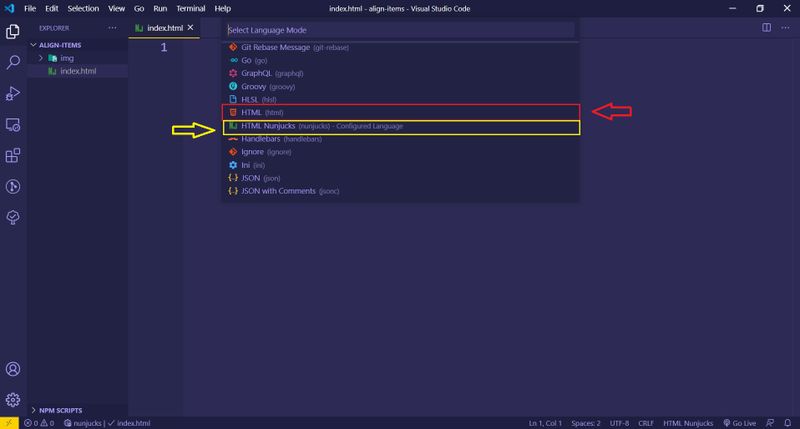Viewport: 800px width, 429px height.
Task: Click the Explorer files icon
Action: click(14, 31)
